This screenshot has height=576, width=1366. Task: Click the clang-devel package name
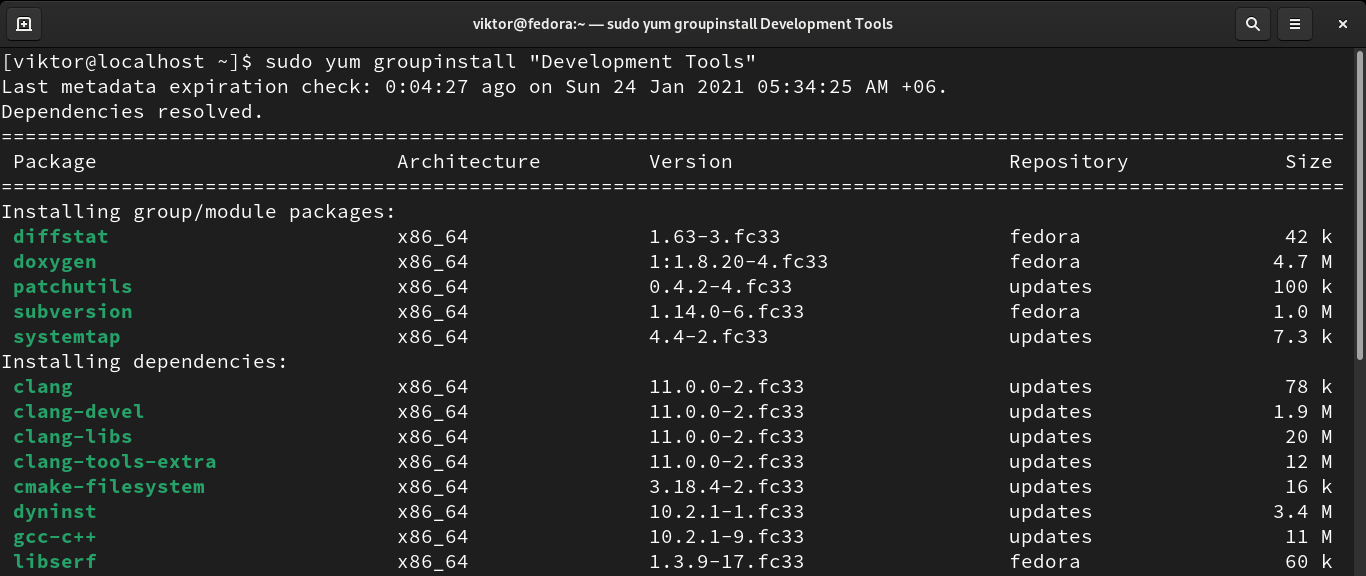click(x=78, y=412)
